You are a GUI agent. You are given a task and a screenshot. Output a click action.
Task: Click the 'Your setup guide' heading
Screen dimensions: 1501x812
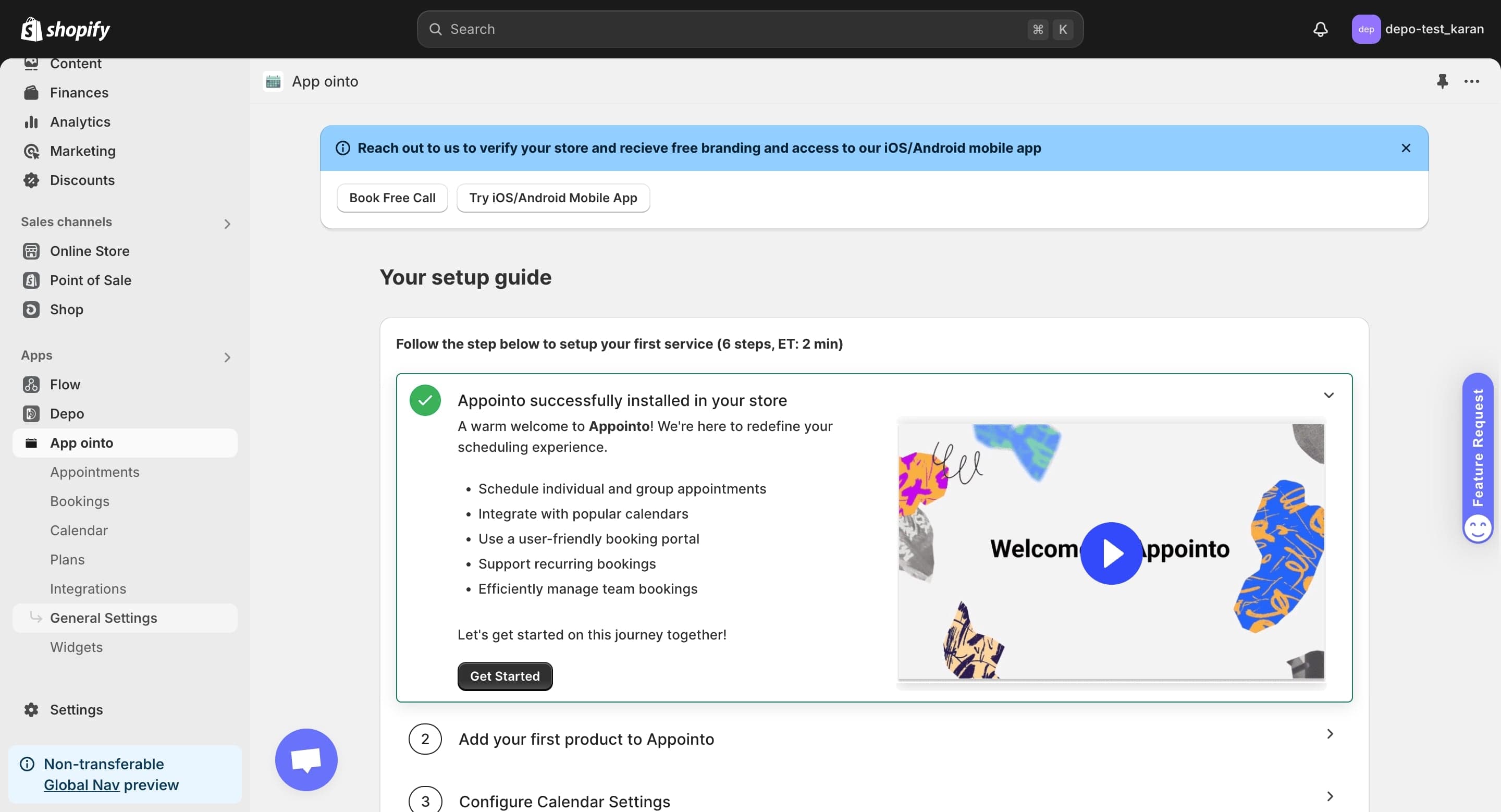click(x=465, y=277)
